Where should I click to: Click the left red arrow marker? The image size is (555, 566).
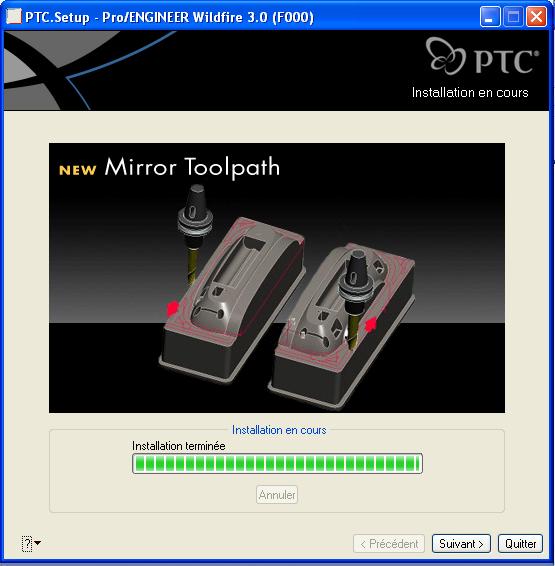pyautogui.click(x=172, y=308)
